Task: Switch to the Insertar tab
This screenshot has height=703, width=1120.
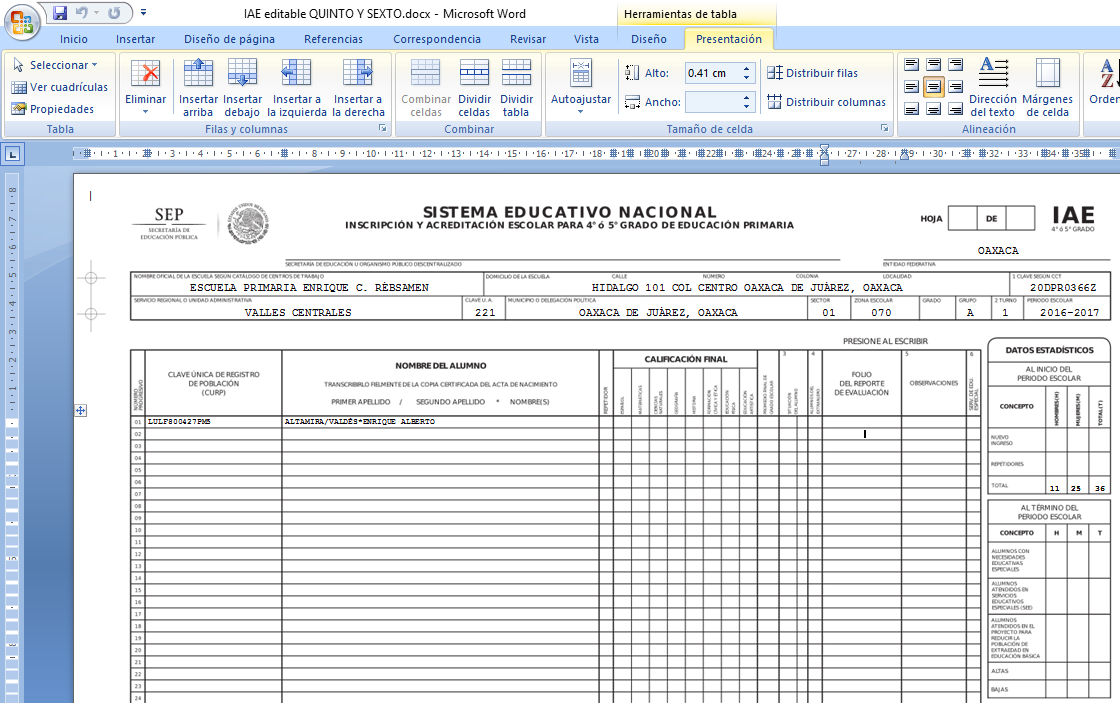Action: (x=135, y=39)
